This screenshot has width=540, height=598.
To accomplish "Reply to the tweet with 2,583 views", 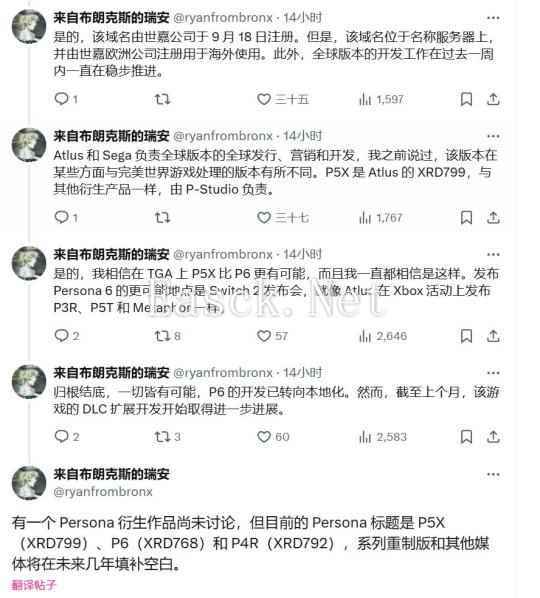I will click(x=67, y=437).
